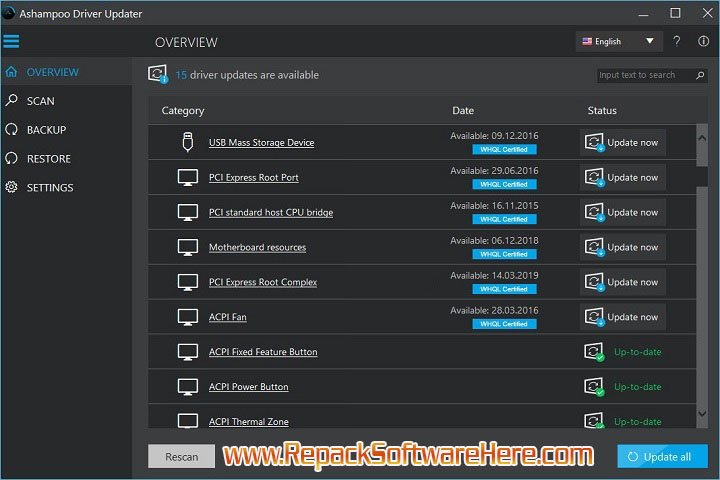Image resolution: width=720 pixels, height=480 pixels.
Task: Open USB Mass Storage Device link
Action: (x=261, y=142)
